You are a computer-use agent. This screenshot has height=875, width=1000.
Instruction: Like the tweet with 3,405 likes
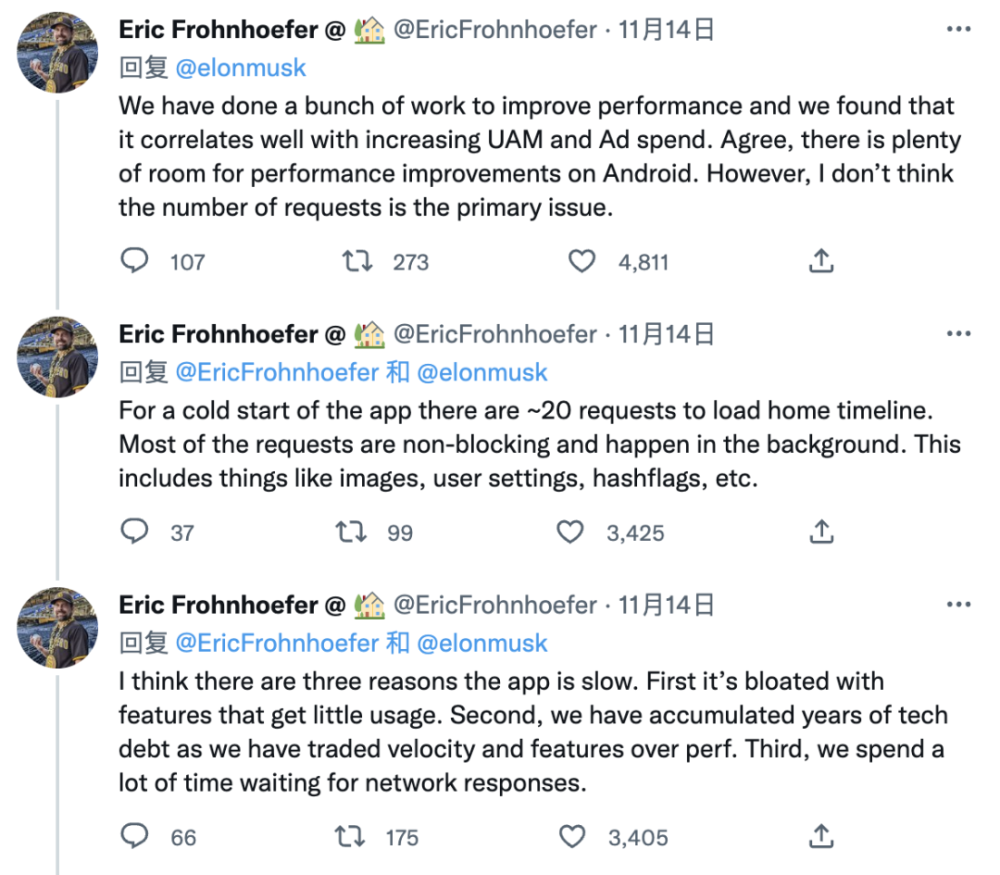click(x=572, y=836)
